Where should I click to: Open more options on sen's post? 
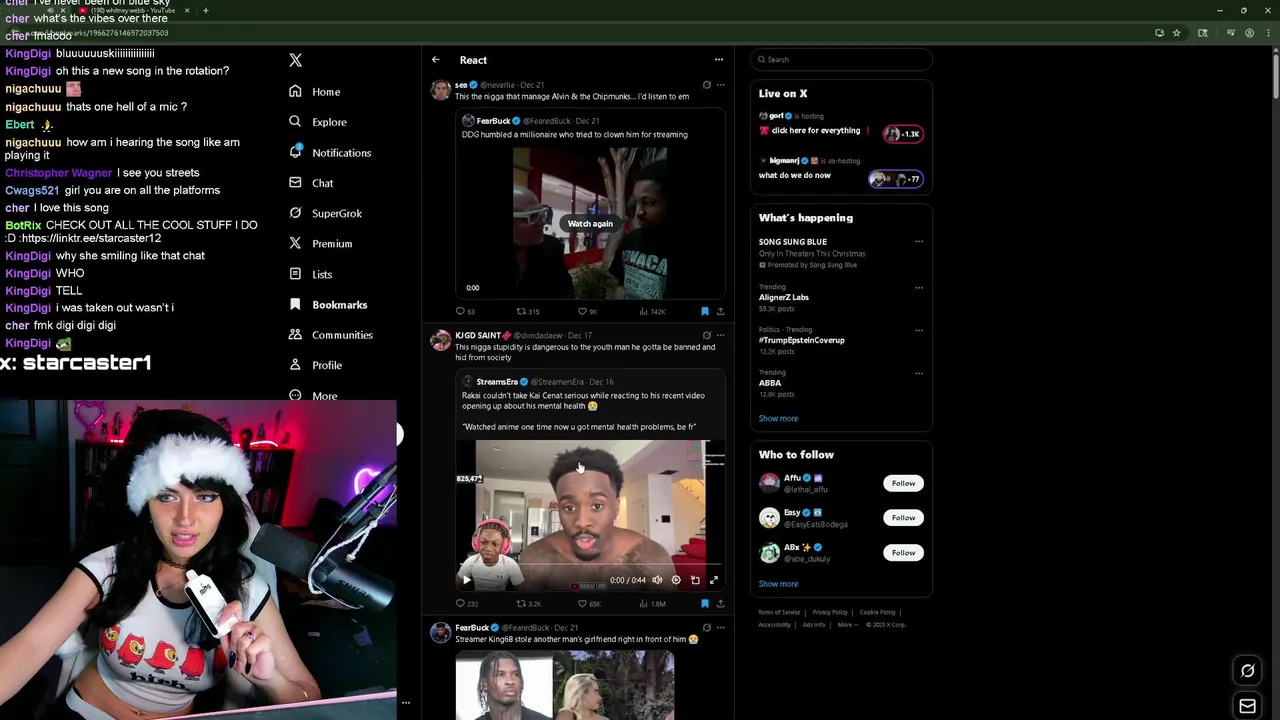tap(720, 85)
